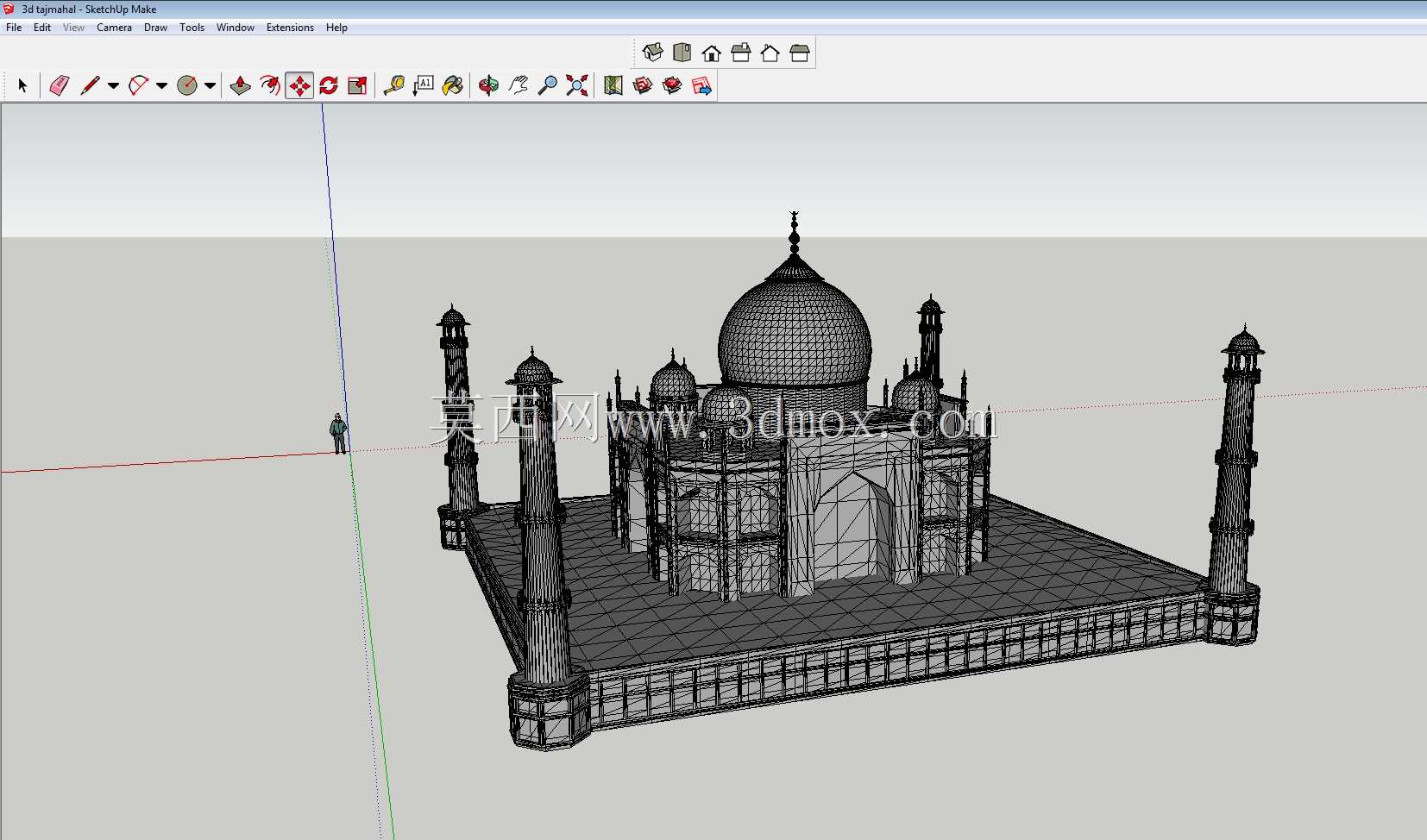Open the Add Location map icon
Viewport: 1427px width, 840px height.
click(613, 85)
